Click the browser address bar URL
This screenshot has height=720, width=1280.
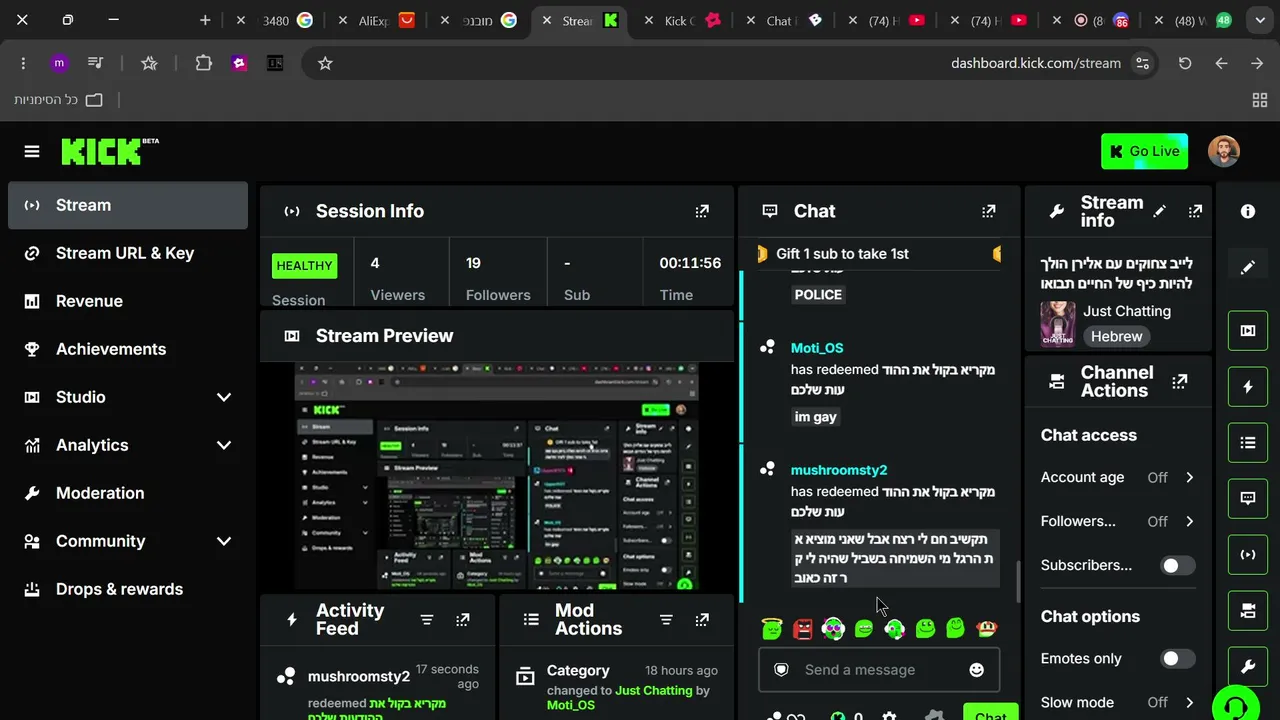pos(1036,63)
